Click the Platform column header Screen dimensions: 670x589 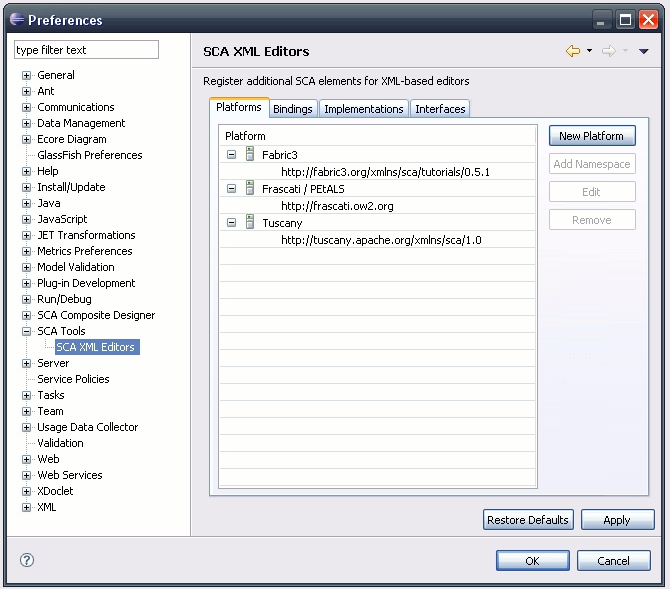click(x=377, y=136)
